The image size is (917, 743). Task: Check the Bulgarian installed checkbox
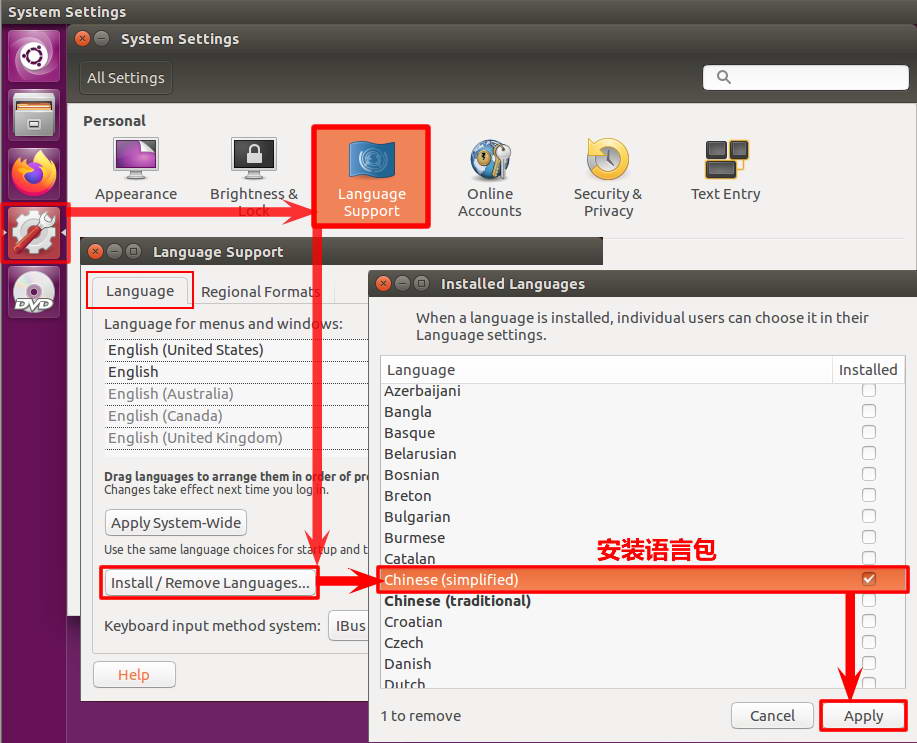[868, 517]
